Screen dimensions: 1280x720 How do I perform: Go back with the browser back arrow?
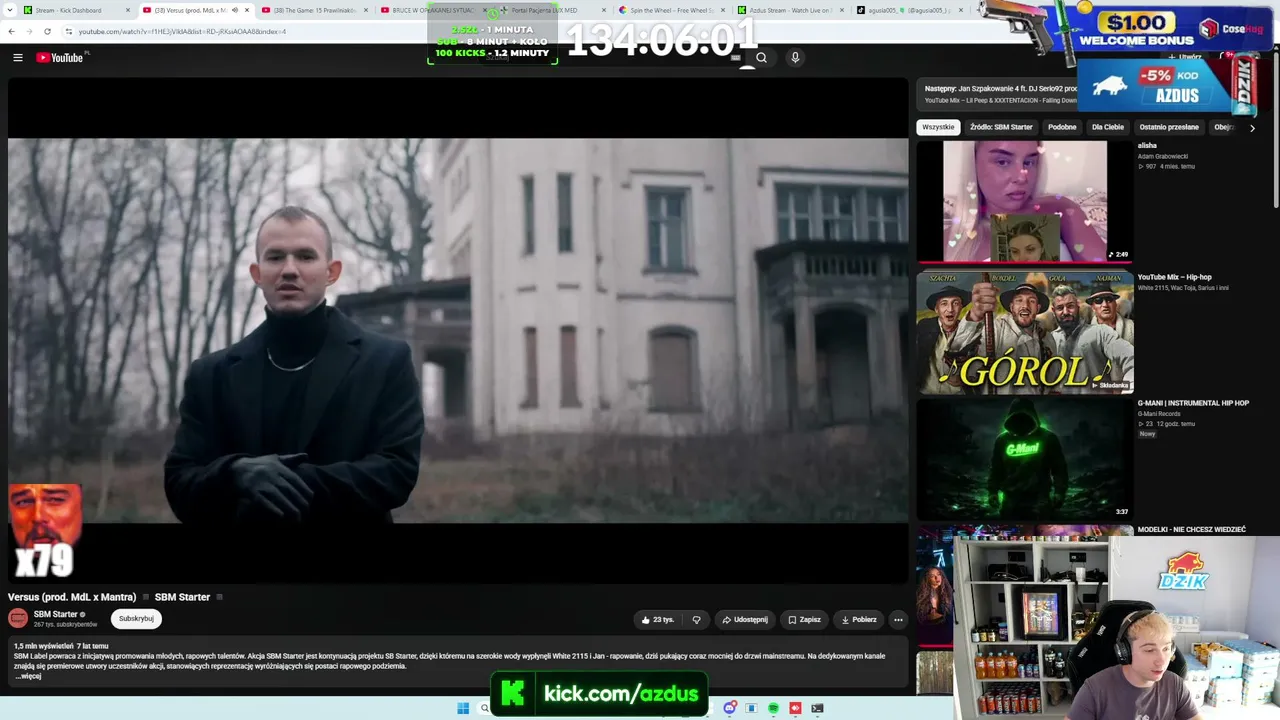(11, 31)
